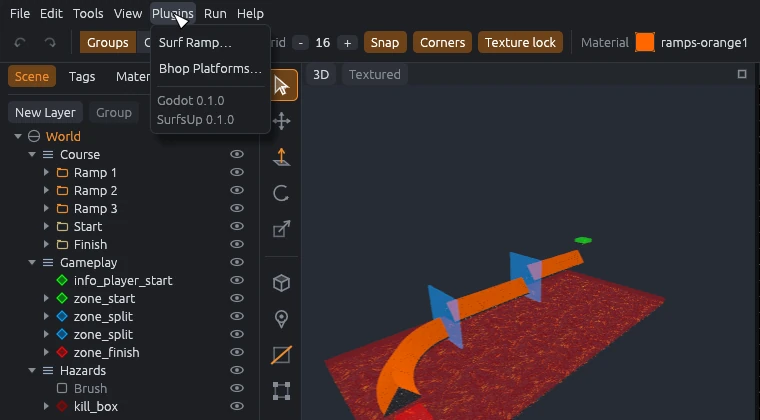760x420 pixels.
Task: Click the Ramp 3 folder icon
Action: (62, 208)
